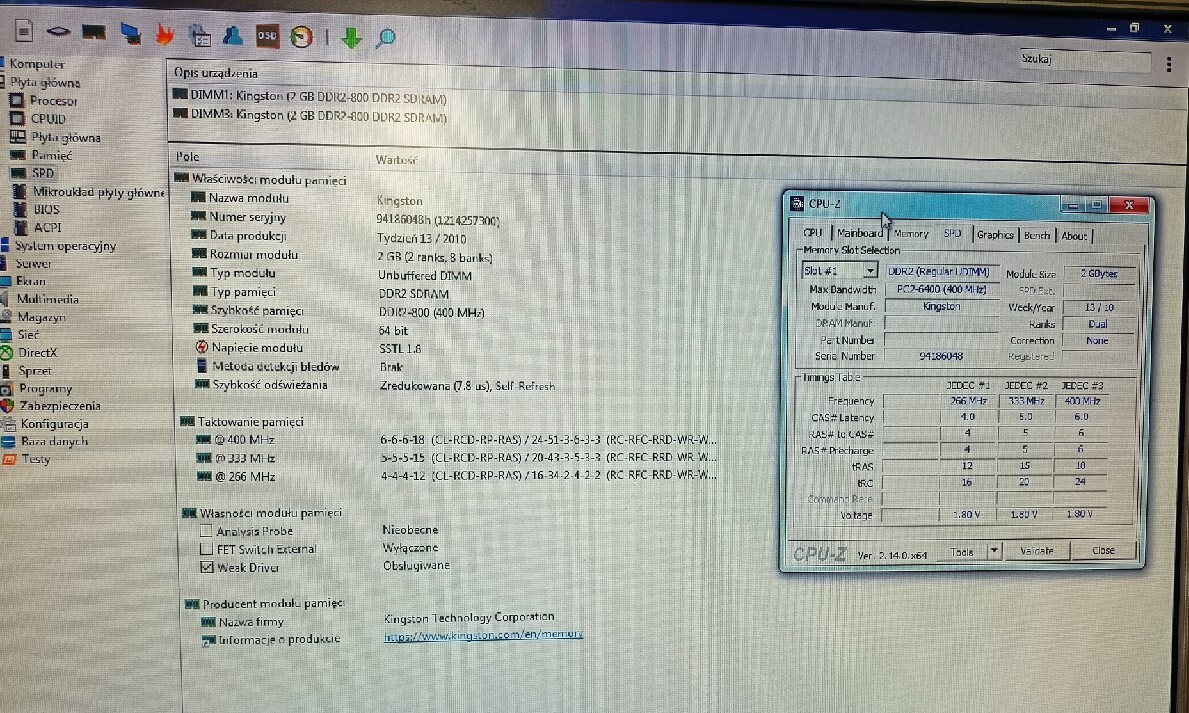Switch to About tab in CPU-Z
The image size is (1189, 713).
pyautogui.click(x=1074, y=237)
